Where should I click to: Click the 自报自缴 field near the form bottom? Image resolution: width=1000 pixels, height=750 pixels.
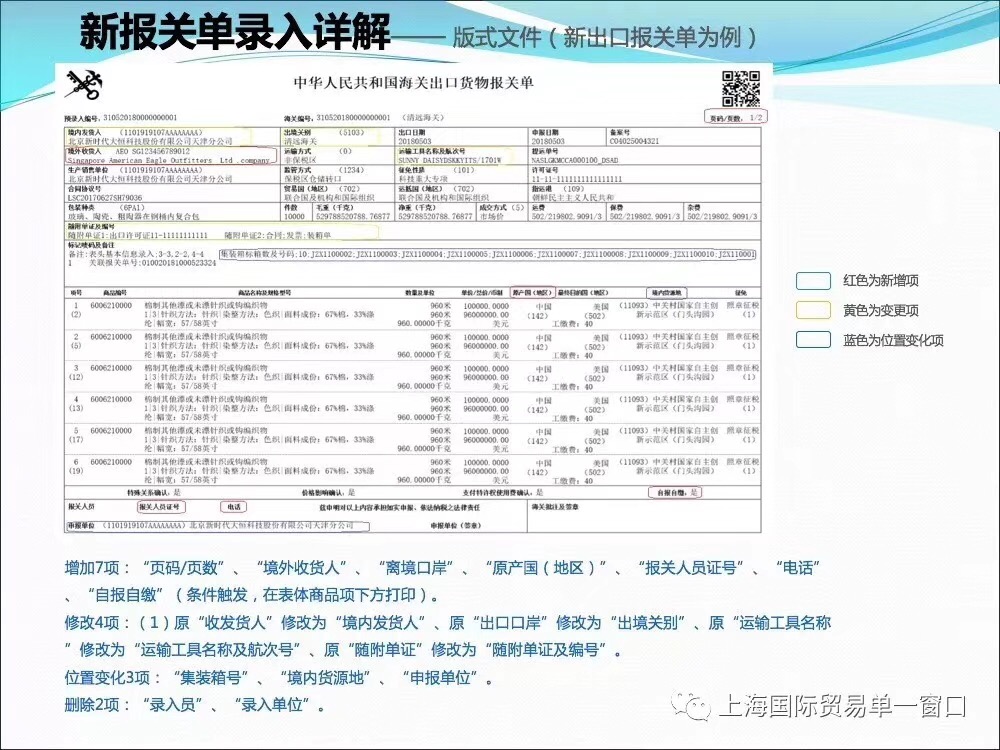pos(676,492)
